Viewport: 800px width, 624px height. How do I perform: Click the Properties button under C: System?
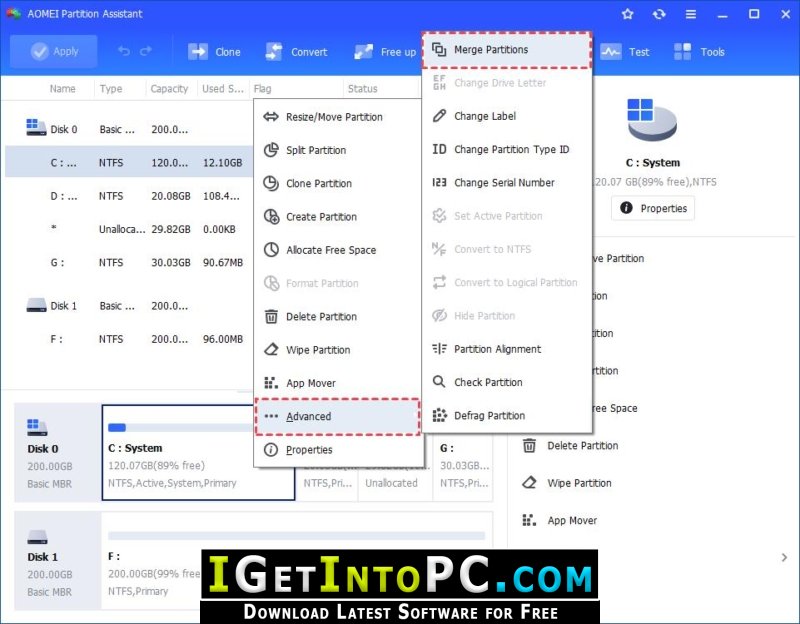tap(653, 208)
